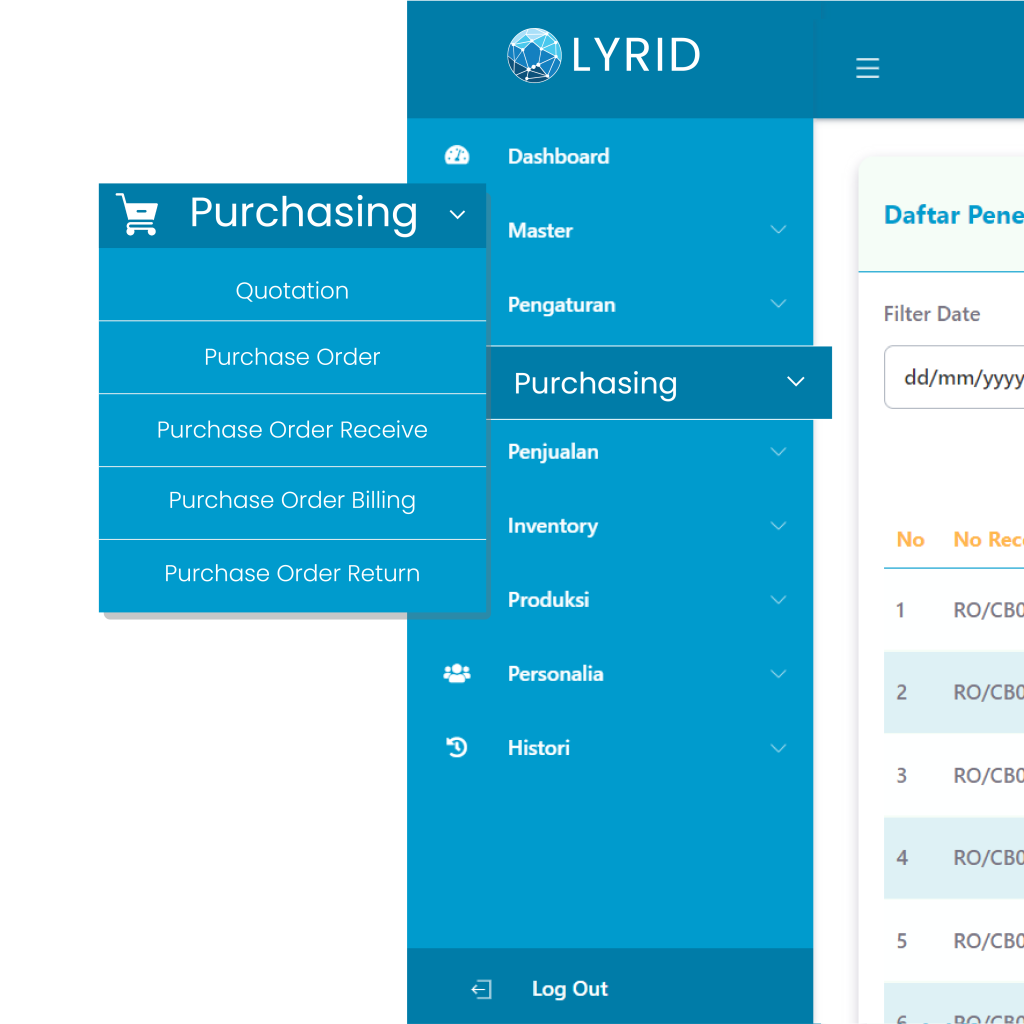Click the Personalia users icon
1024x1024 pixels.
[456, 673]
